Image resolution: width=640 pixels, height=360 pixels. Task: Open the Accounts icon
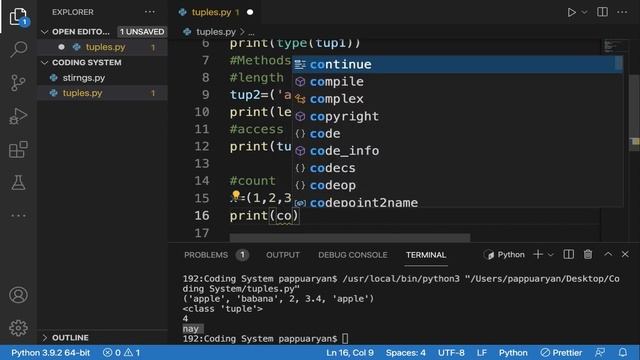tap(18, 295)
